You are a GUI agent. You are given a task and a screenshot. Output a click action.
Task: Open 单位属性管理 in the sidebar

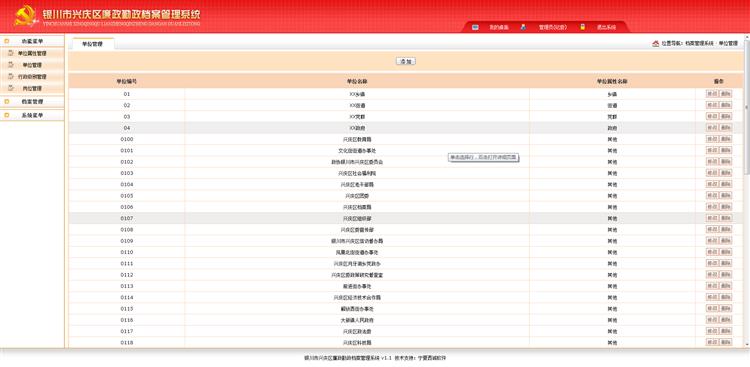click(32, 54)
